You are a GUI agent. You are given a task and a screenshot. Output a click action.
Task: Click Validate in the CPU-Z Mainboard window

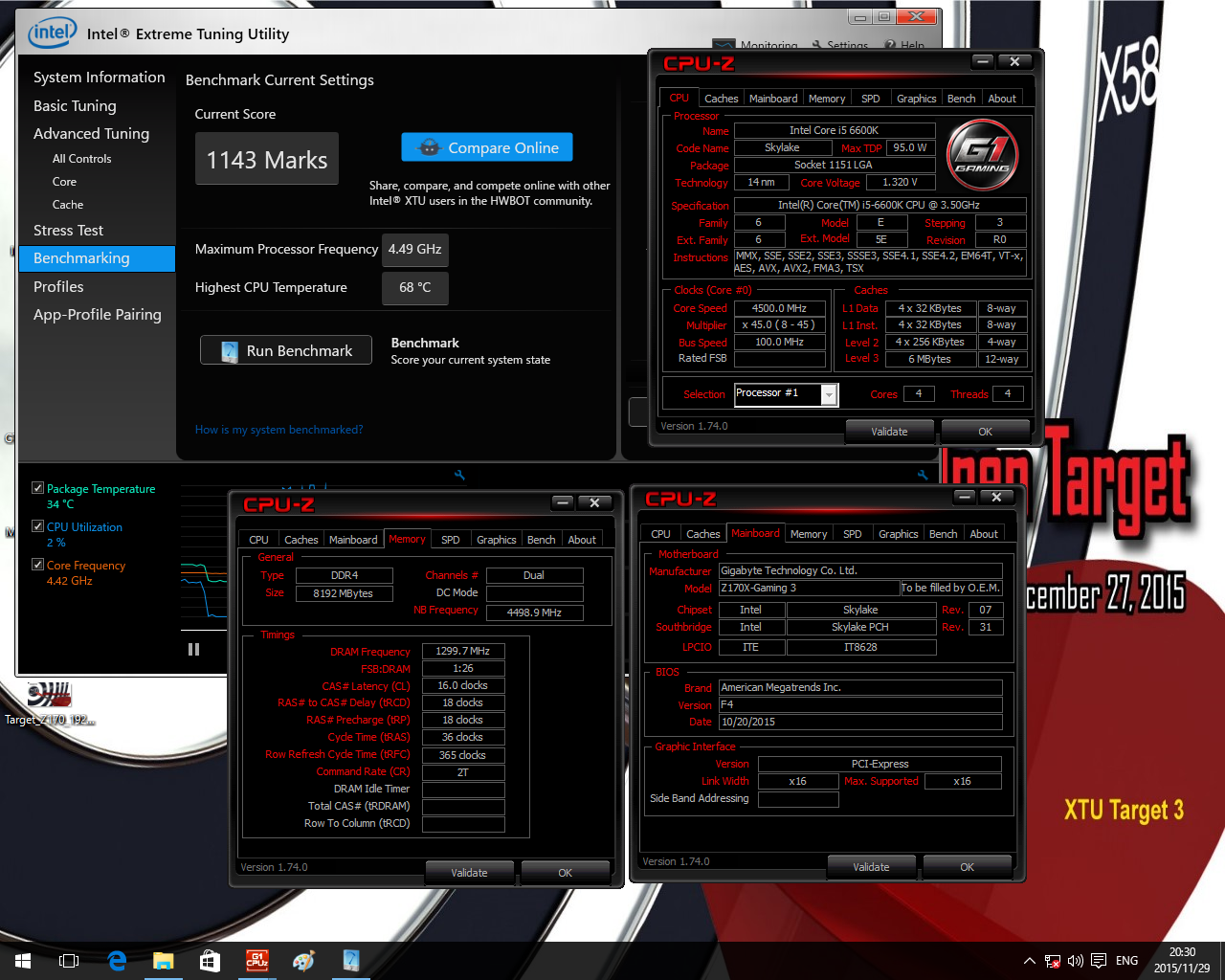pyautogui.click(x=871, y=867)
